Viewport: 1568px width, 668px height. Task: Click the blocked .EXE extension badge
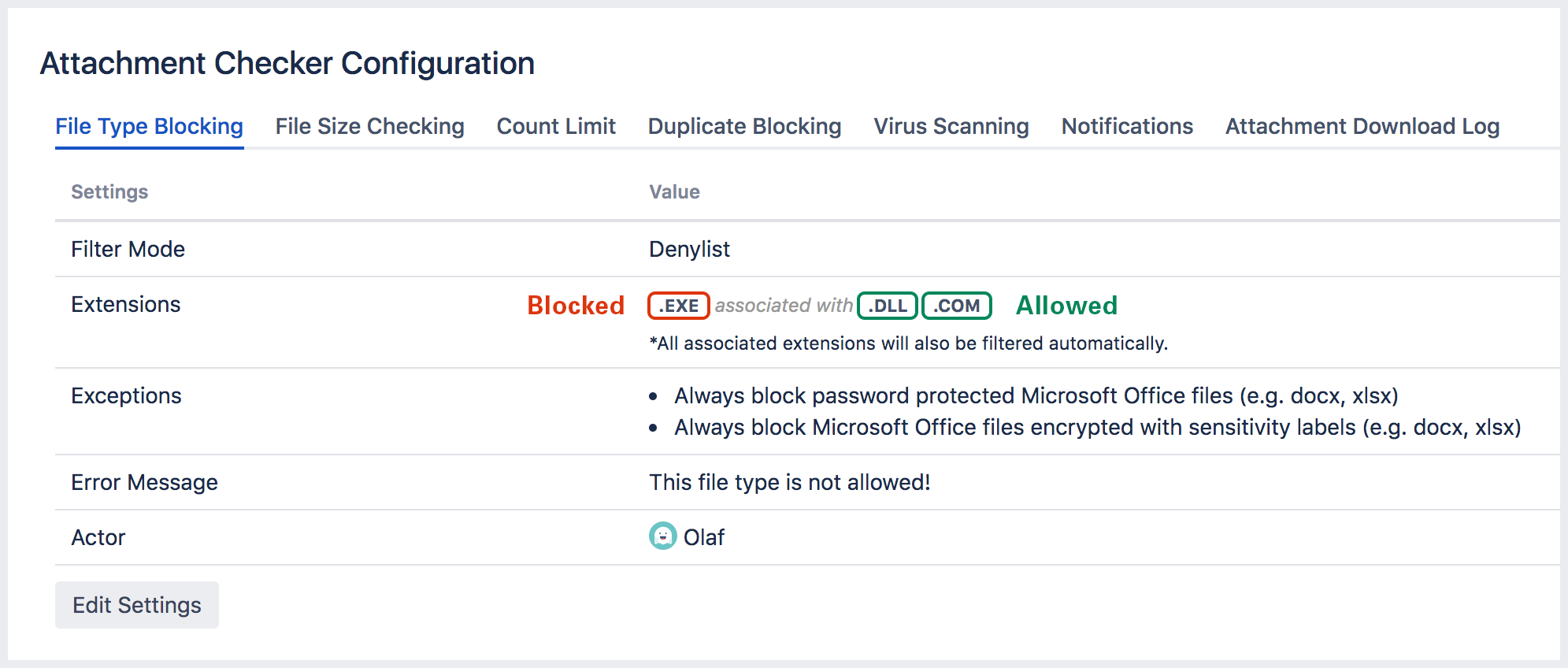coord(678,306)
